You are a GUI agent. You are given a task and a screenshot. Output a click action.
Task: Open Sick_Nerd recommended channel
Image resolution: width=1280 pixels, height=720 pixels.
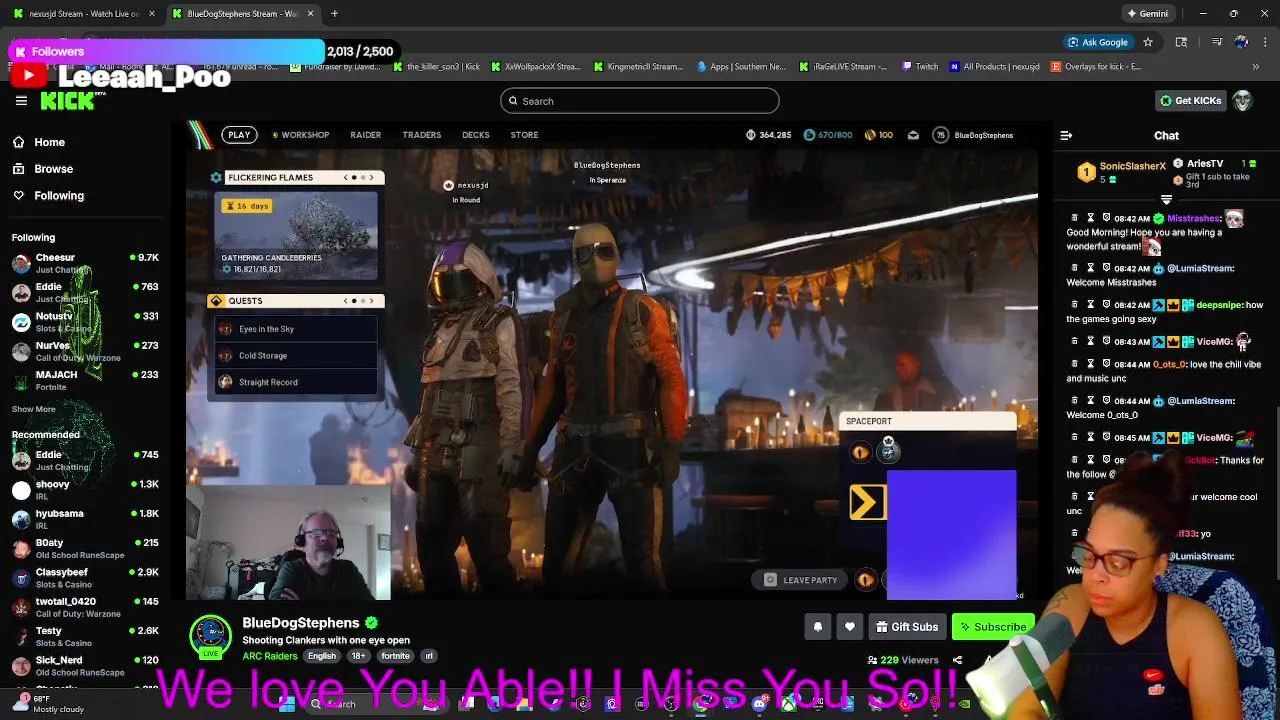(x=85, y=666)
